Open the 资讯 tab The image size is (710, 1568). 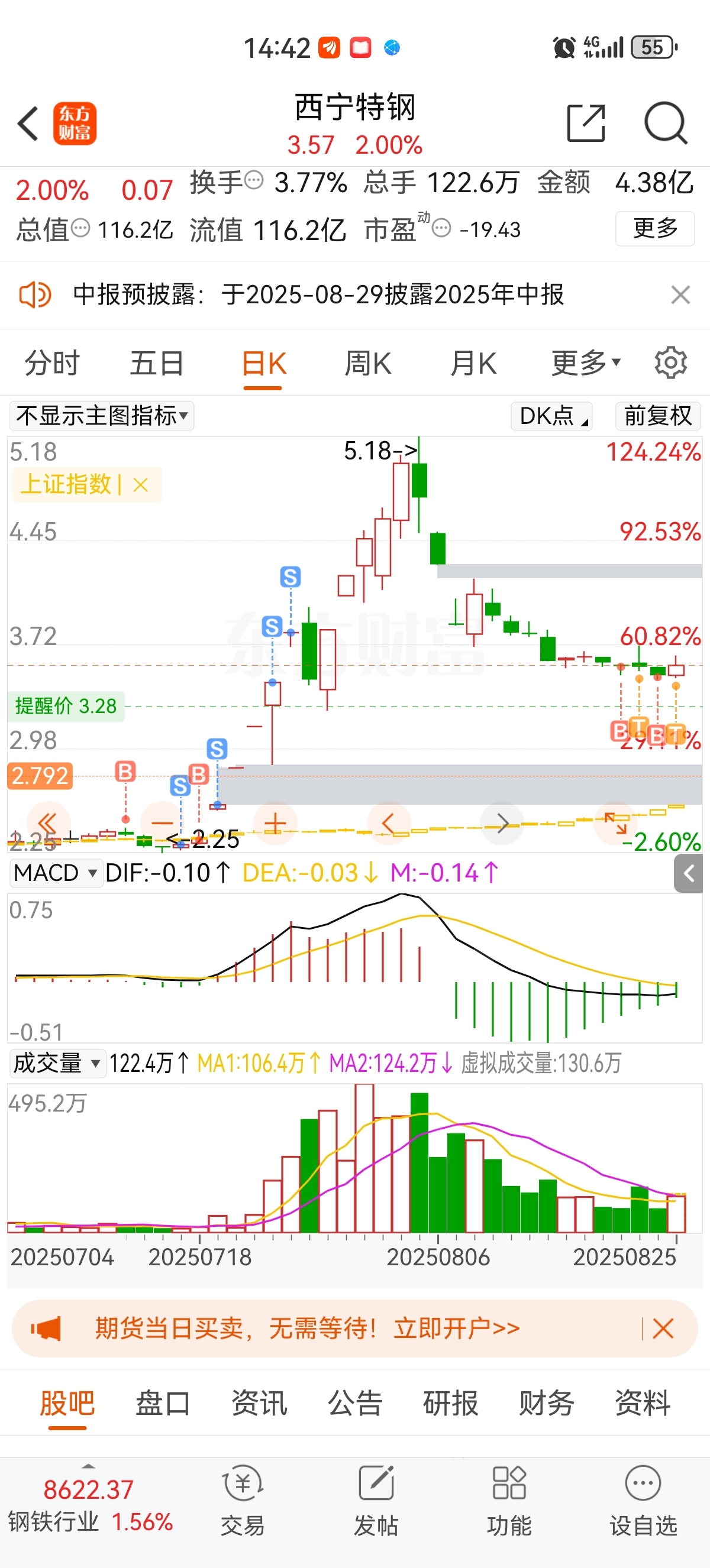tap(259, 1404)
